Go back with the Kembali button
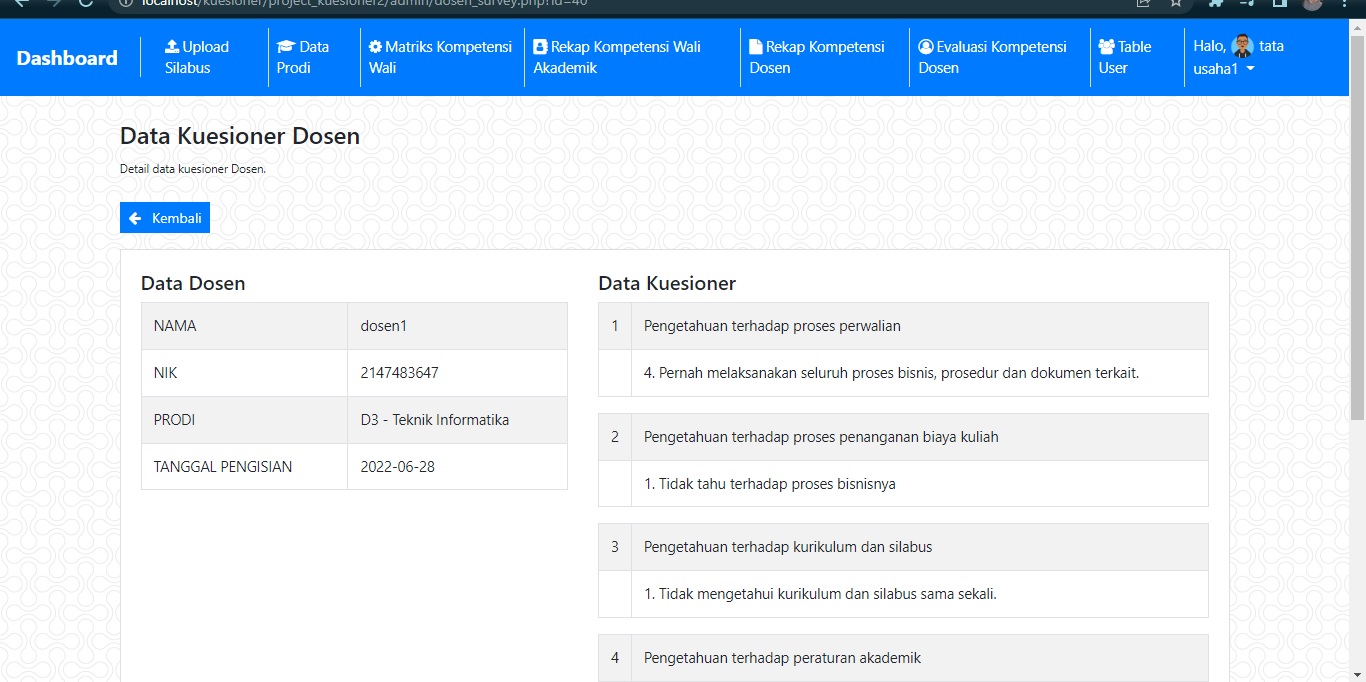1366x682 pixels. [165, 218]
